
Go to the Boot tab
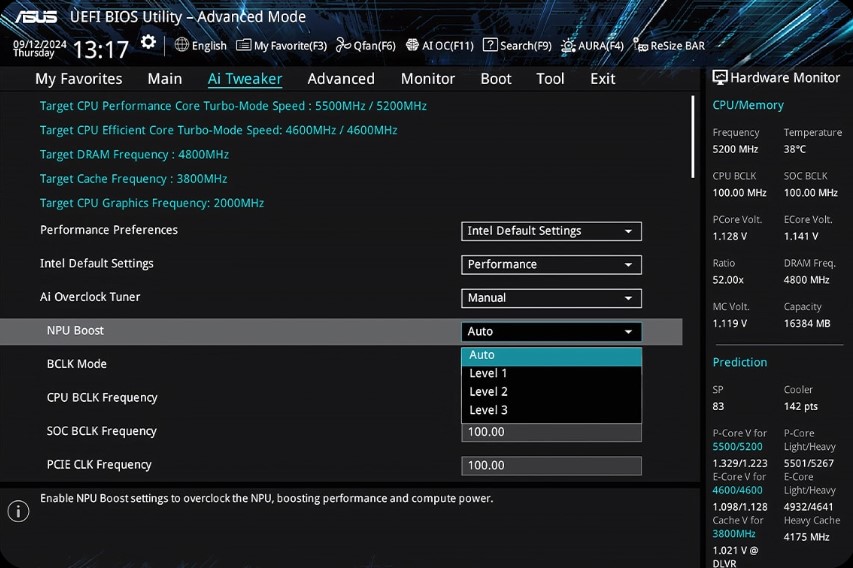tap(496, 79)
